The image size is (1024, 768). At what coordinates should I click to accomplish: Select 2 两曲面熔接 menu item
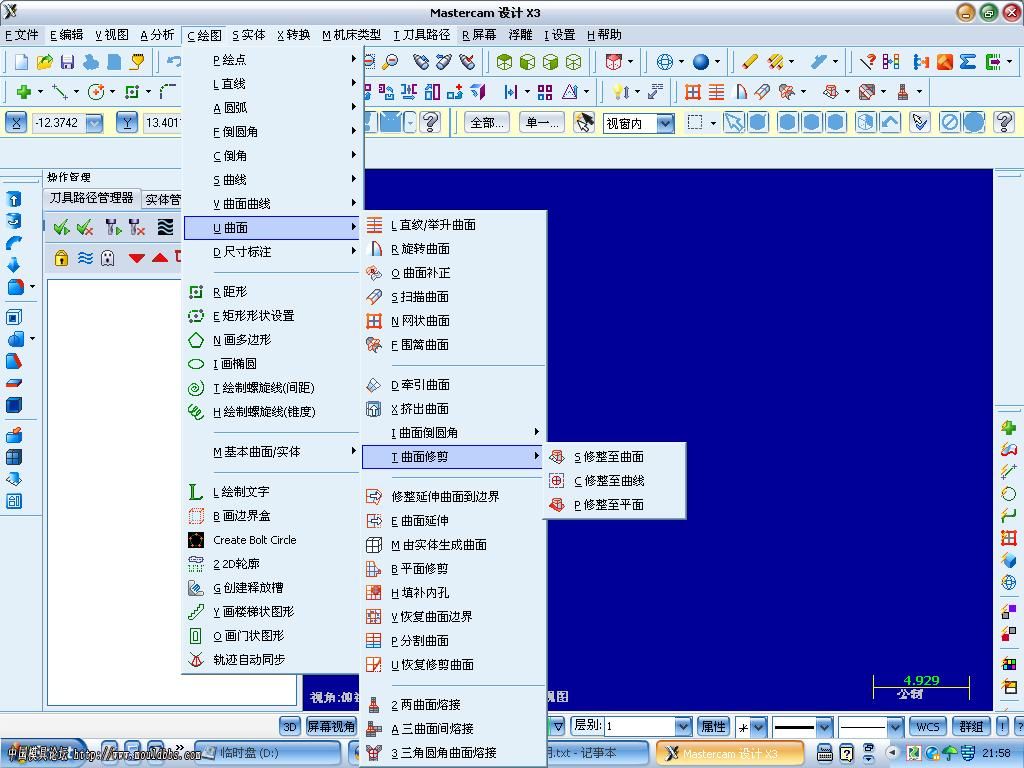coord(453,705)
